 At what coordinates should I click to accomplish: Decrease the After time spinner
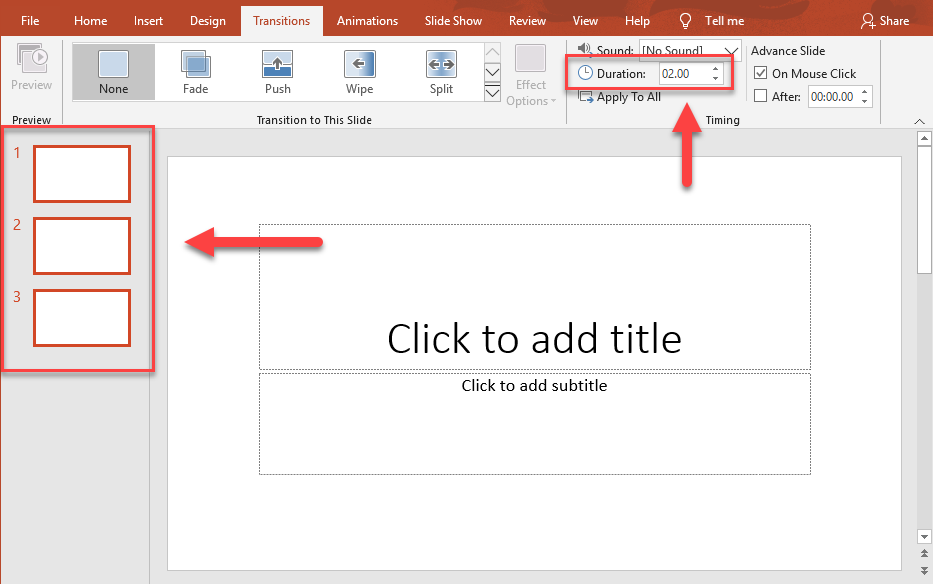(865, 101)
